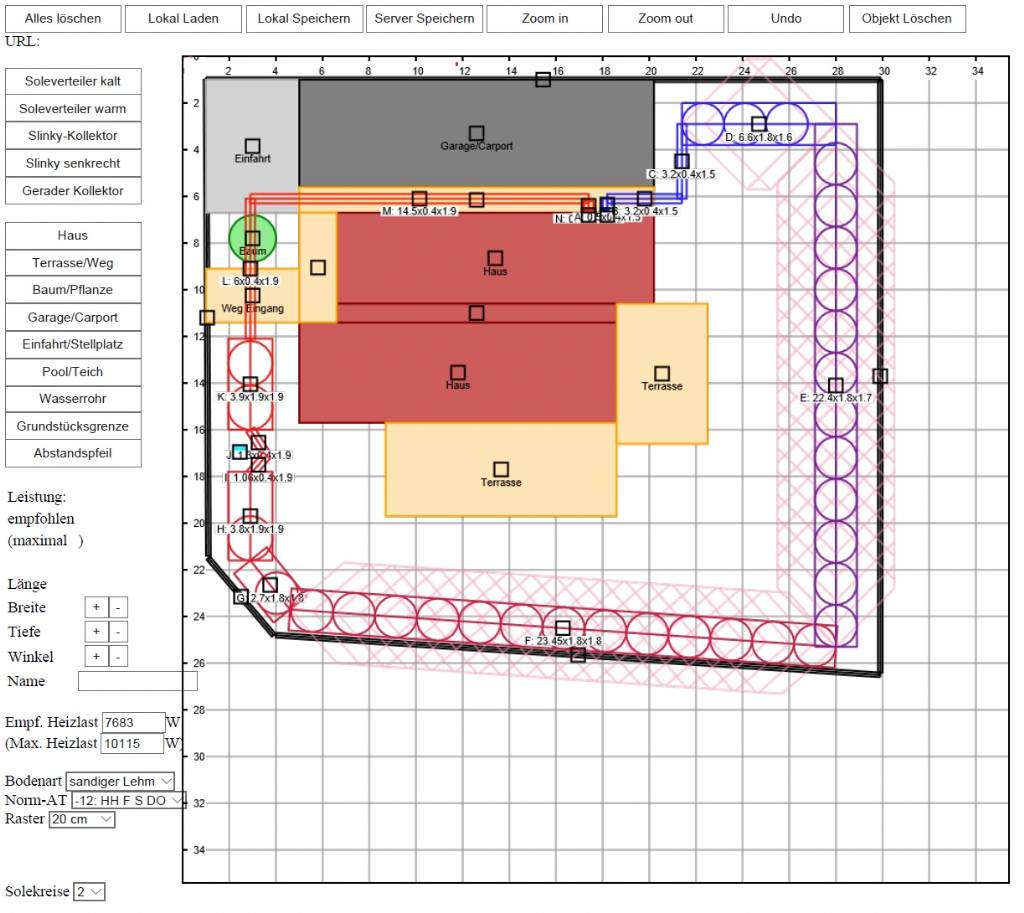Zoom in on the plan
Image resolution: width=1024 pixels, height=913 pixels.
point(545,19)
